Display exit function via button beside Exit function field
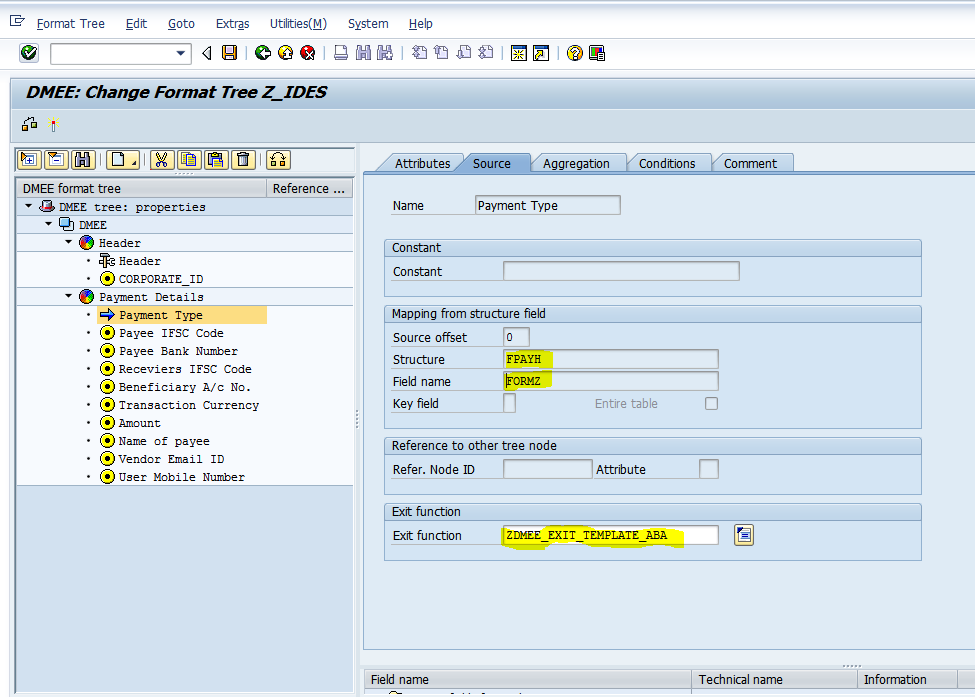975x697 pixels. coord(743,534)
